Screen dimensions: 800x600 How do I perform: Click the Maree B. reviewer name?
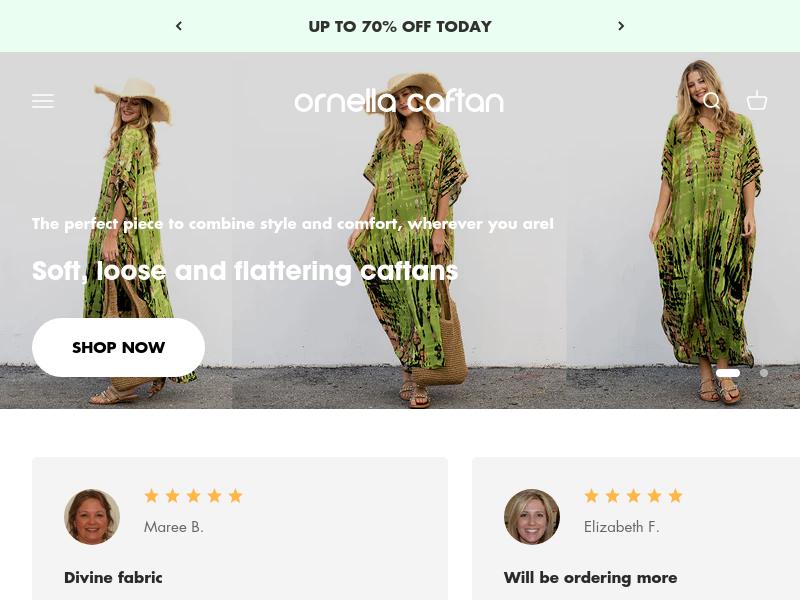[x=173, y=527]
